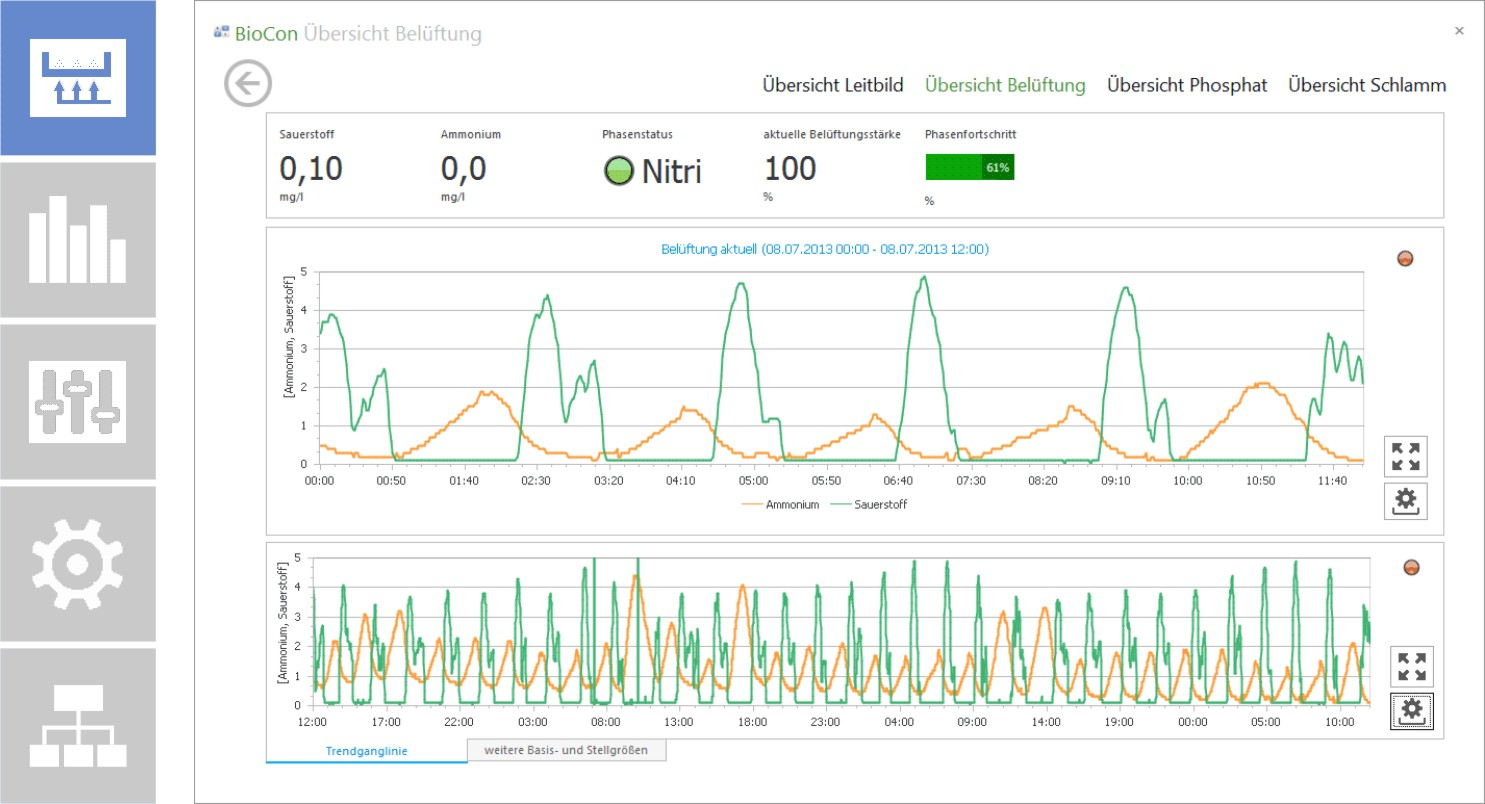This screenshot has width=1485, height=804.
Task: Open the weitere Basis- und Stellgrößen tab
Action: coord(567,749)
